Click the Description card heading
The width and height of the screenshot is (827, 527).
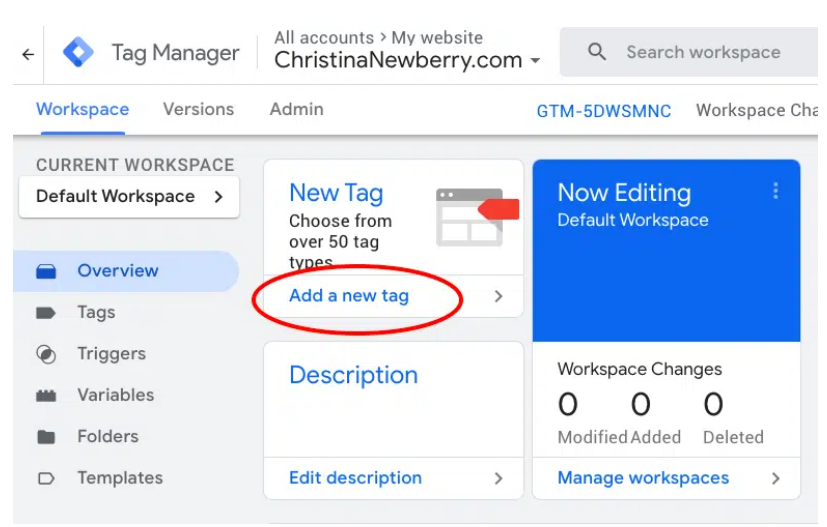353,375
